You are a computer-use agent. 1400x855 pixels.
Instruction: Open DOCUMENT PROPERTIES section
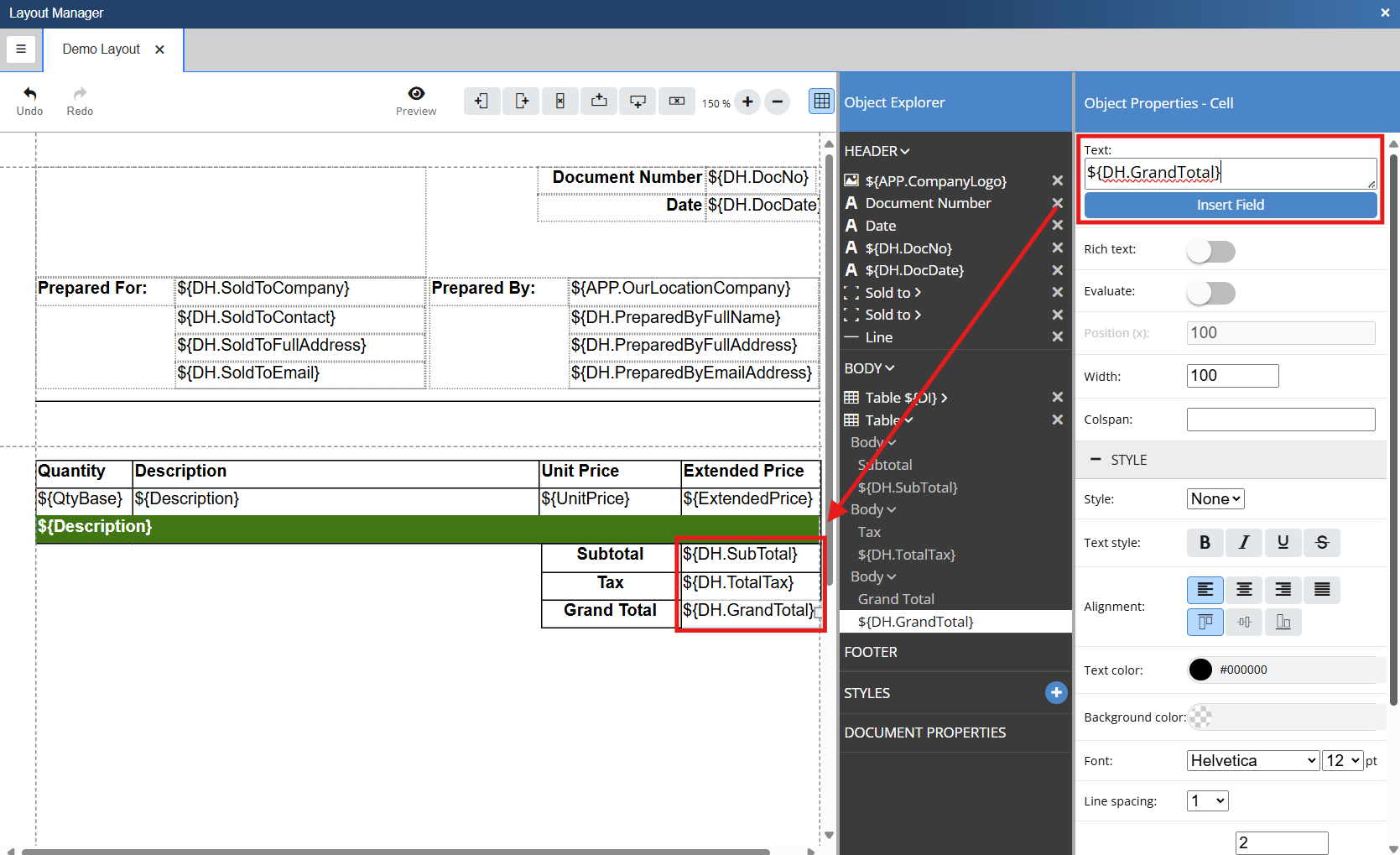(x=924, y=732)
